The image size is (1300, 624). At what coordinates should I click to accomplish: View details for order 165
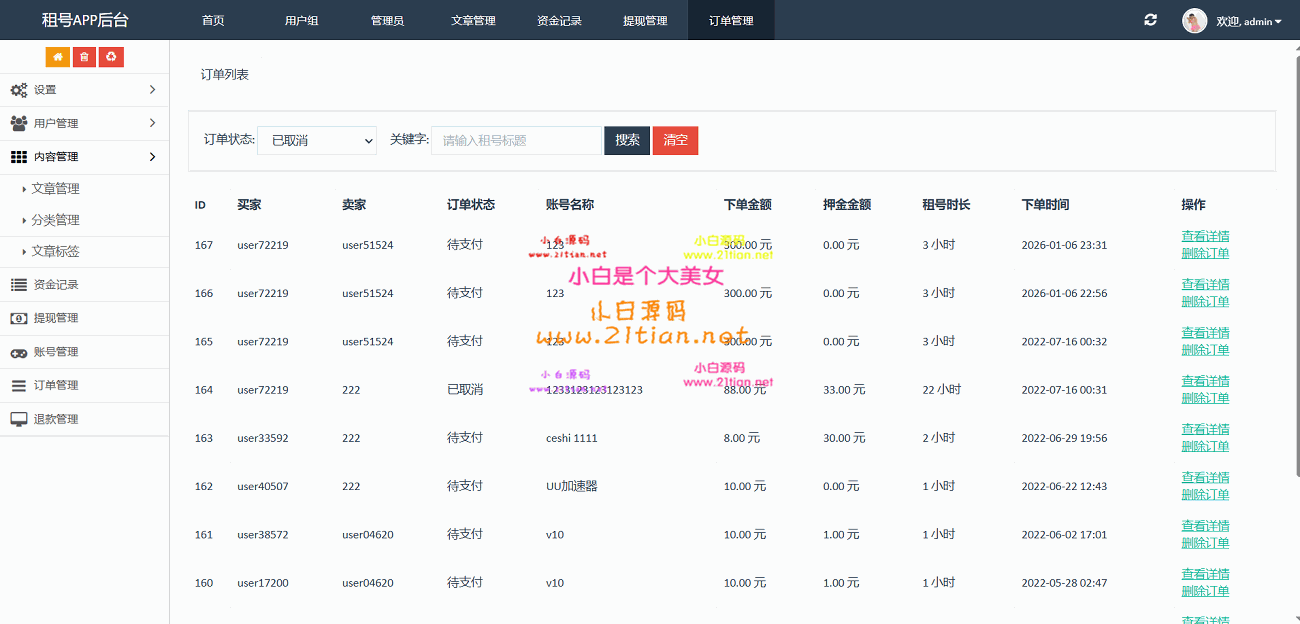pos(1205,332)
